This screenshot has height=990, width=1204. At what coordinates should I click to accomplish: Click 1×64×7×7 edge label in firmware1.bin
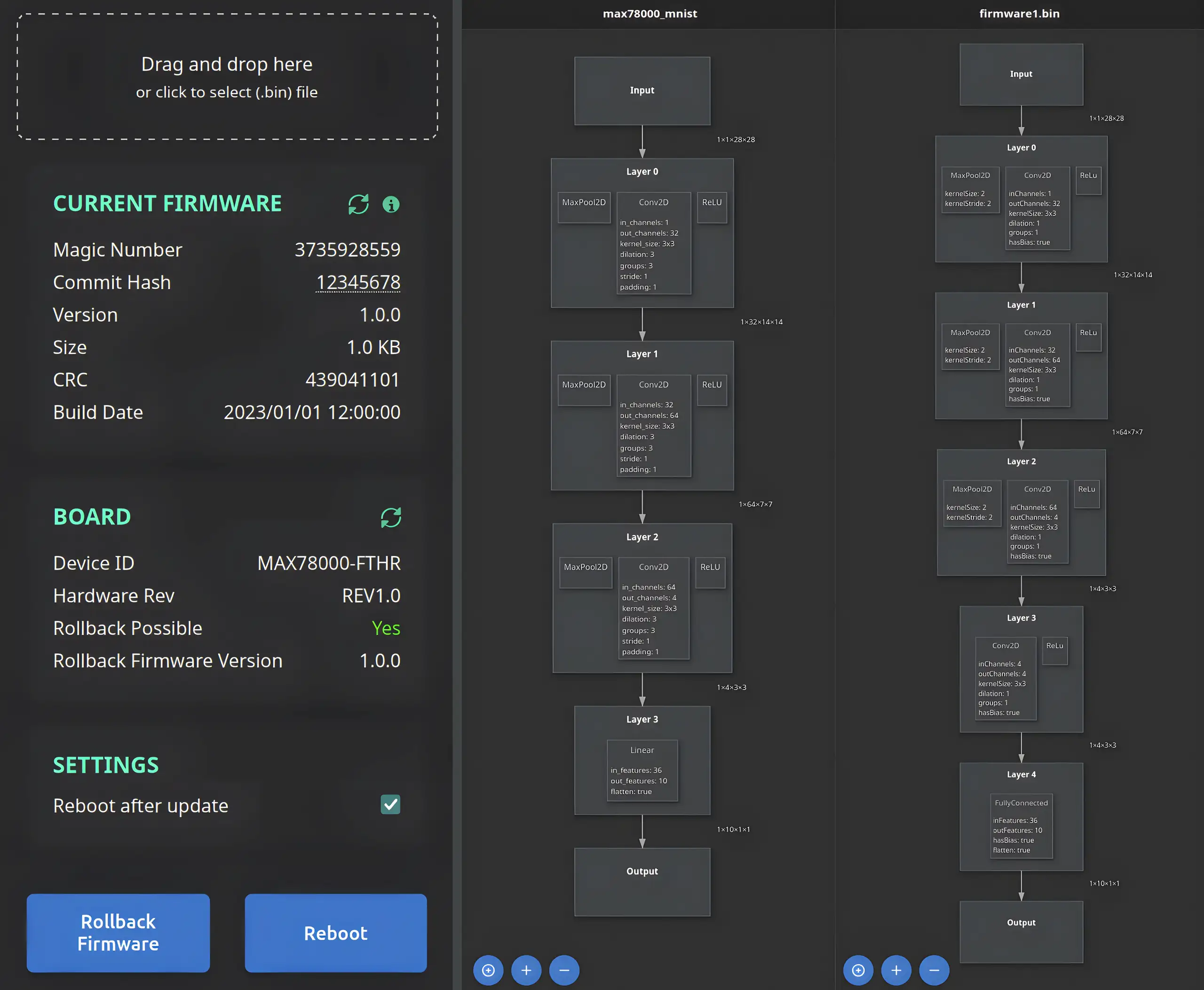(1127, 432)
